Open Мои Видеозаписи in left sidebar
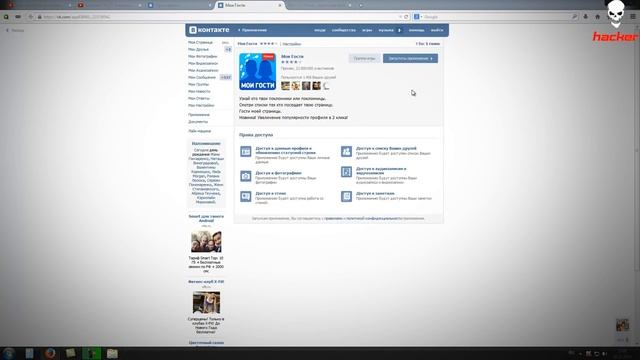The height and width of the screenshot is (360, 640). click(x=203, y=63)
